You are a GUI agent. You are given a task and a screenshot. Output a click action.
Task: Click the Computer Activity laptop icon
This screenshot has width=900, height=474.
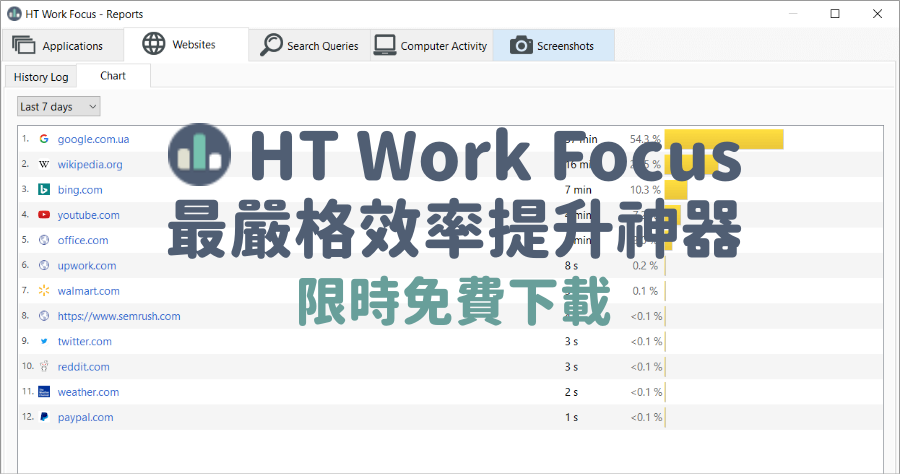385,45
